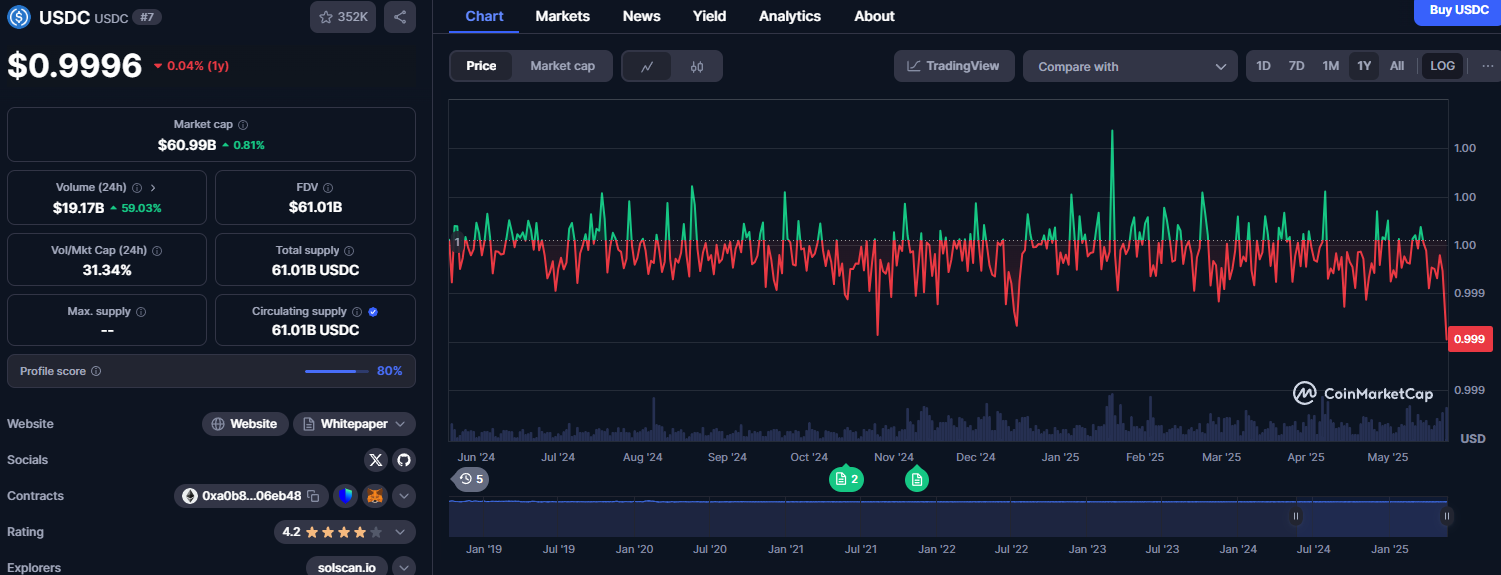Open the Website link button
The width and height of the screenshot is (1501, 575).
245,424
